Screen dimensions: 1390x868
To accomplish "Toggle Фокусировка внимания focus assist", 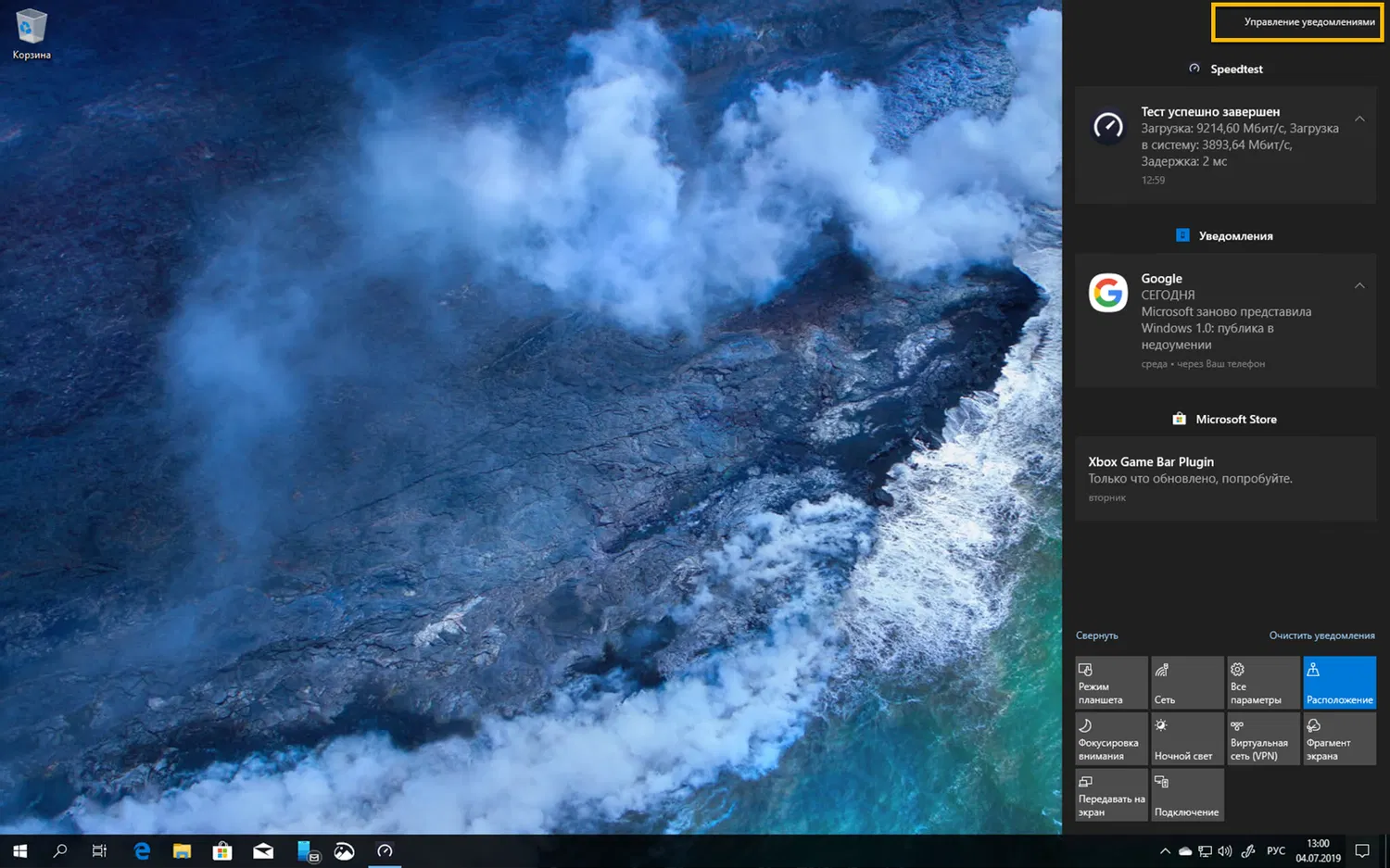I will pyautogui.click(x=1111, y=738).
